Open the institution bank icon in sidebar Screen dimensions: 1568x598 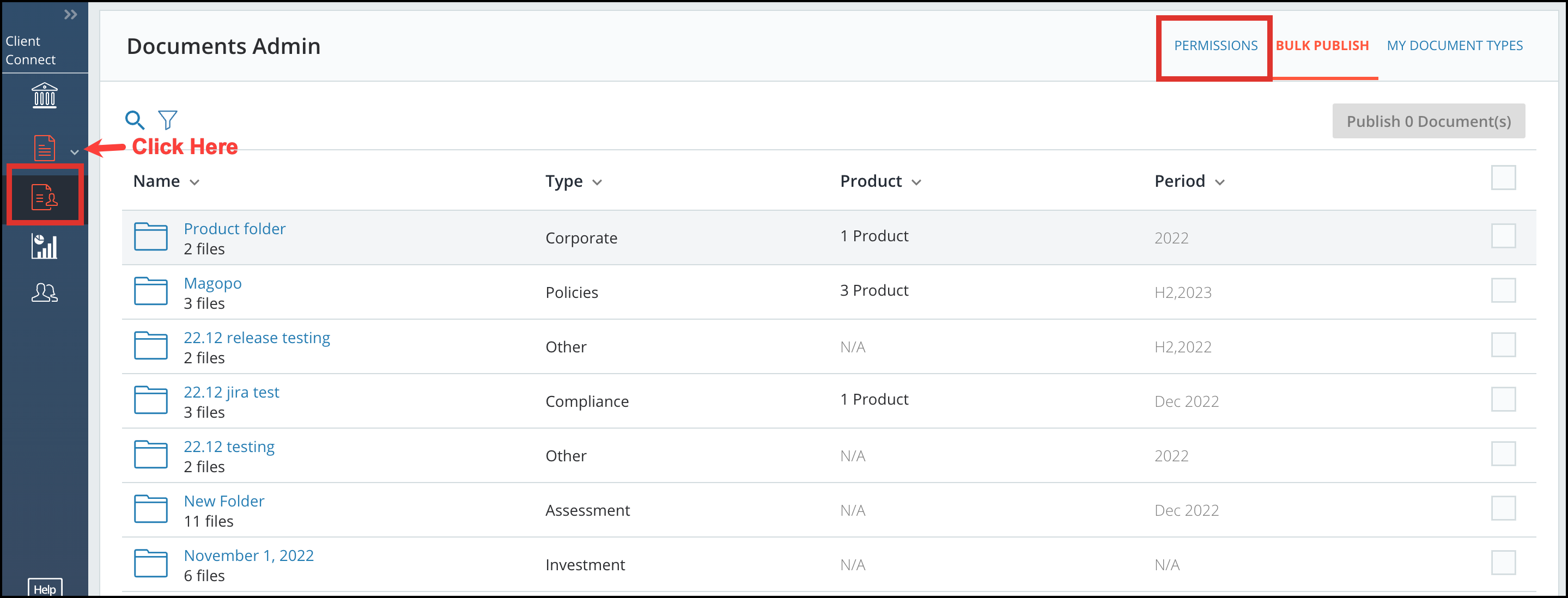coord(45,95)
